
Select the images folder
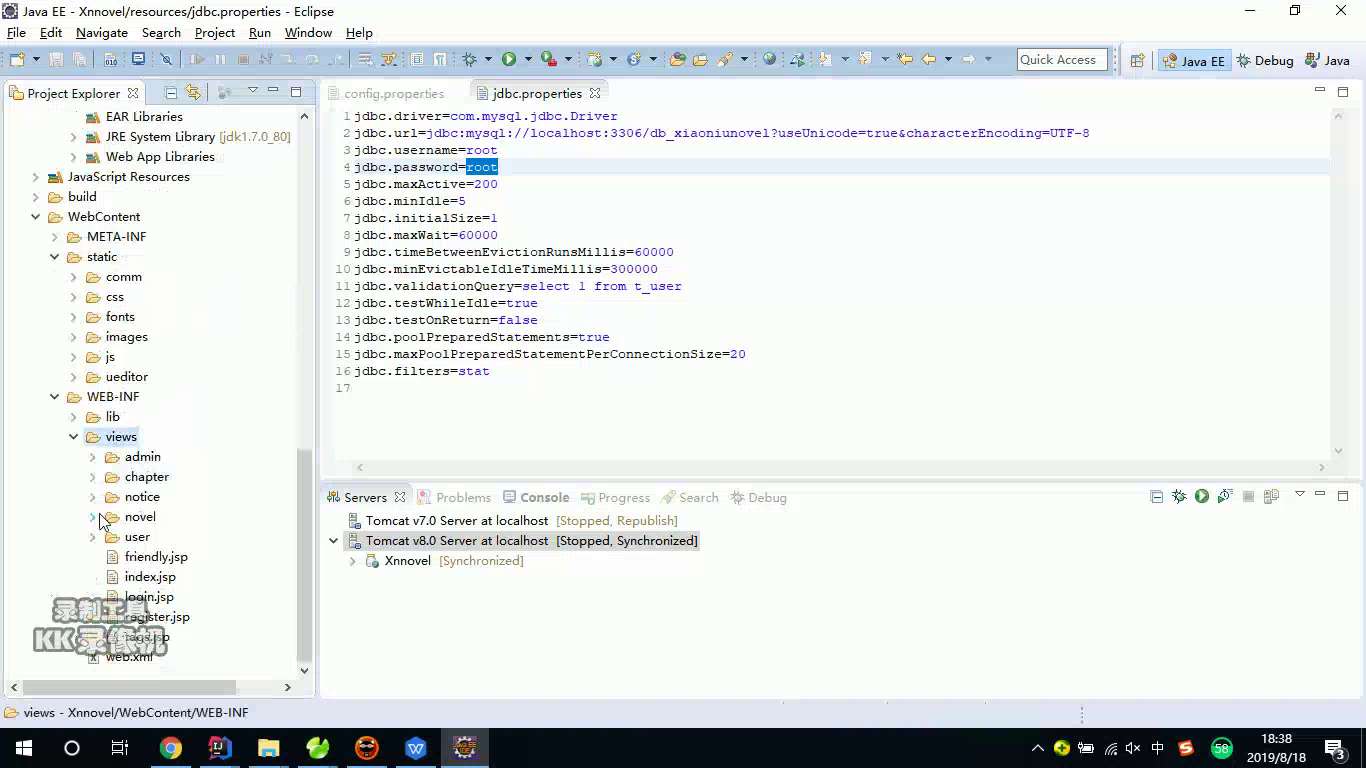[x=127, y=337]
